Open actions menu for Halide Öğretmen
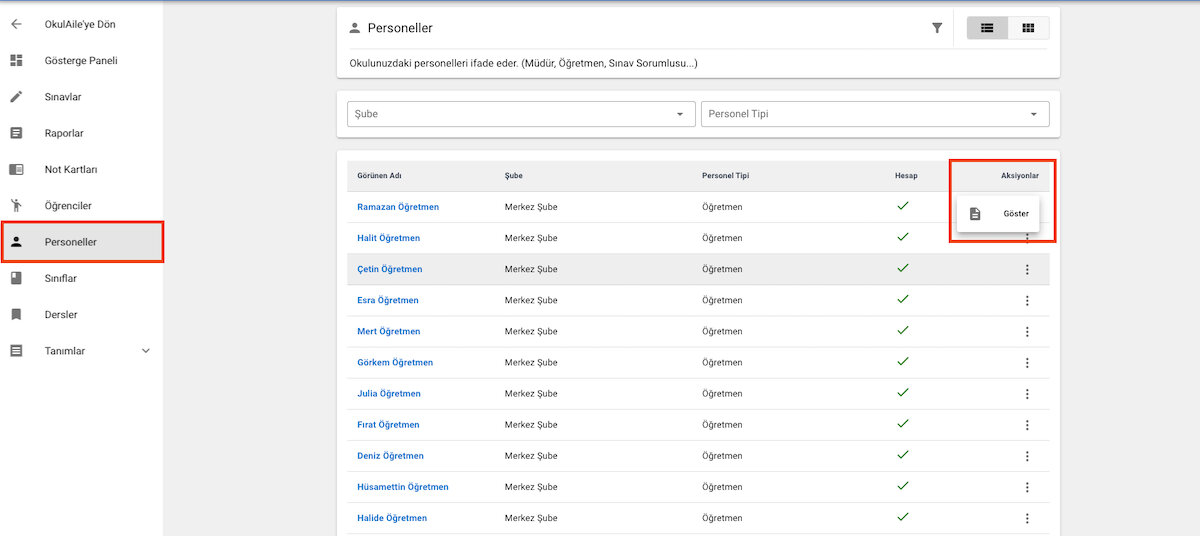This screenshot has height=536, width=1200. coord(1027,518)
